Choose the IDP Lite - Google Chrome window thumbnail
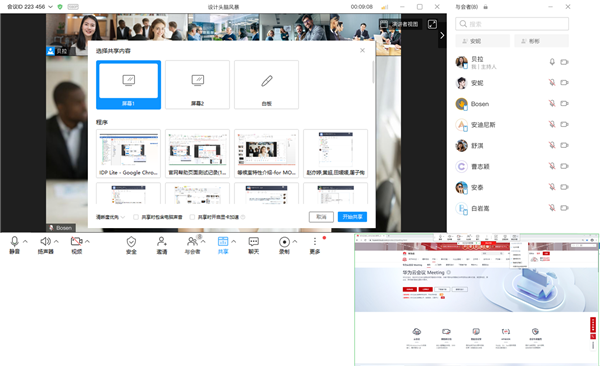Viewport: 600px width, 366px height. [x=128, y=154]
